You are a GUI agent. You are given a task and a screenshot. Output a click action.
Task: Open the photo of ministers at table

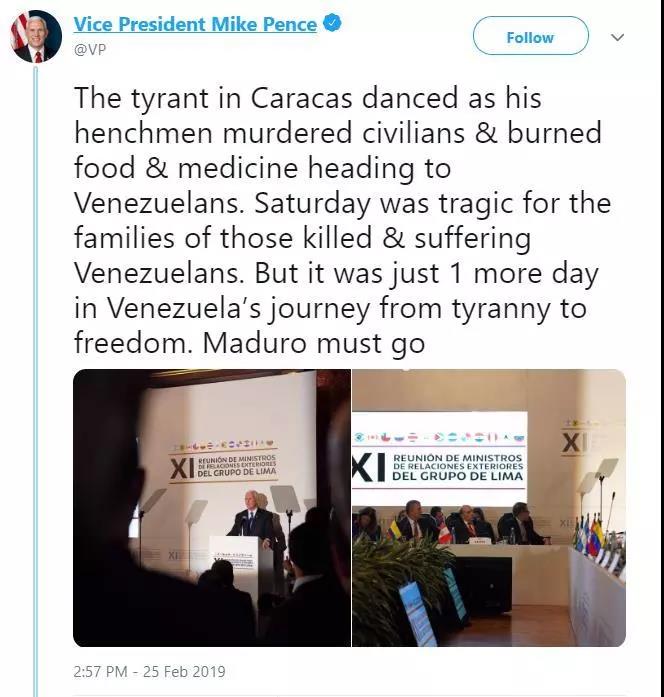[x=489, y=508]
